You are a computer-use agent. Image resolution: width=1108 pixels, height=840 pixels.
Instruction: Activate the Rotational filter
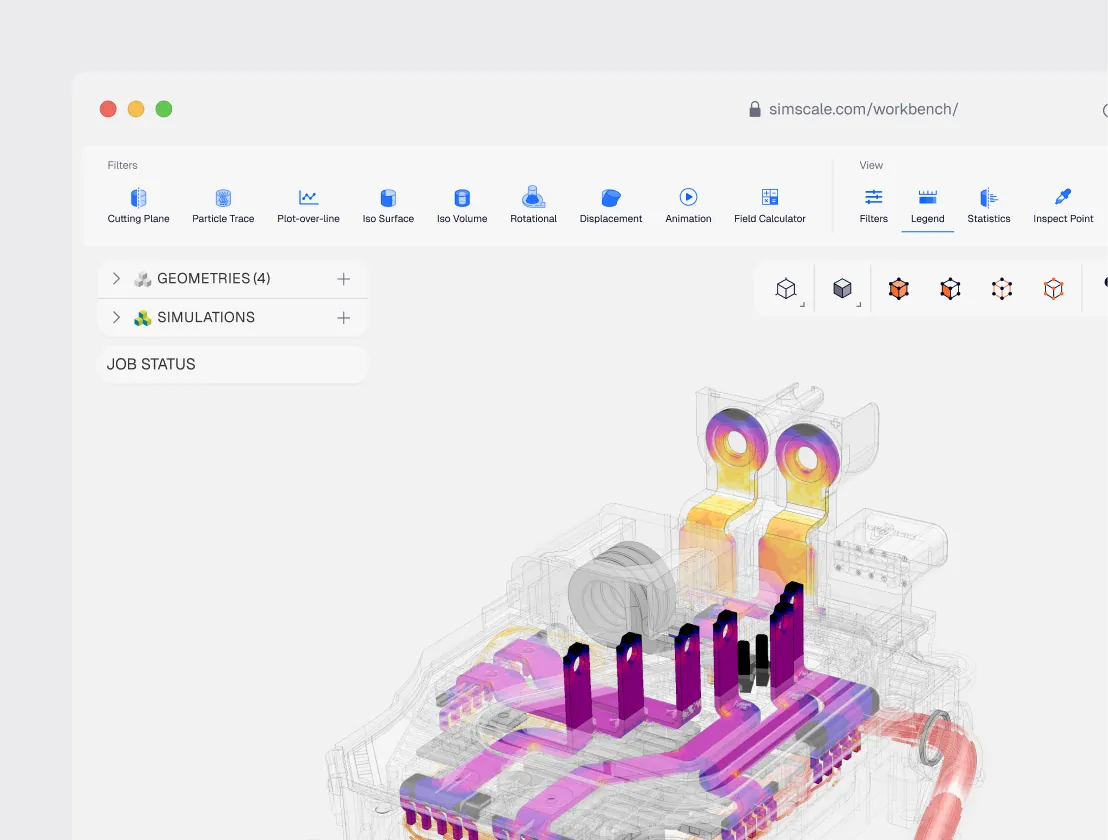pyautogui.click(x=534, y=206)
